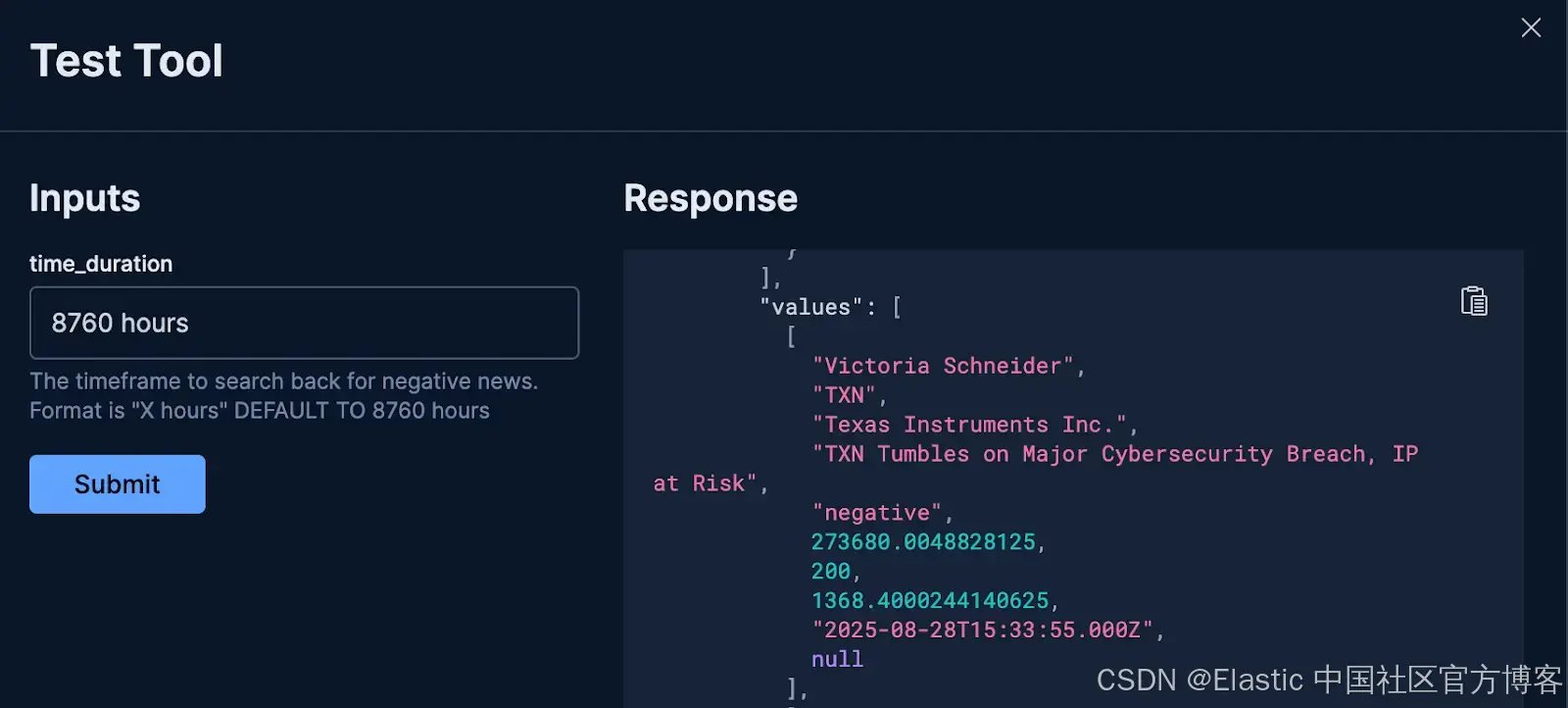Viewport: 1568px width, 708px height.
Task: Select the "Victoria Schneider" value
Action: pyautogui.click(x=943, y=366)
